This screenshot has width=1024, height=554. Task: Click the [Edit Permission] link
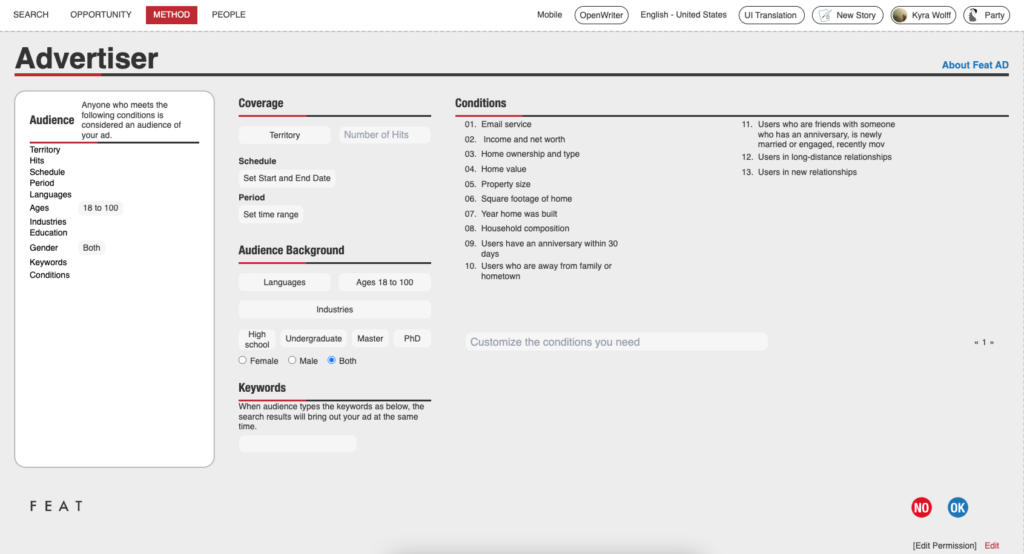click(944, 546)
